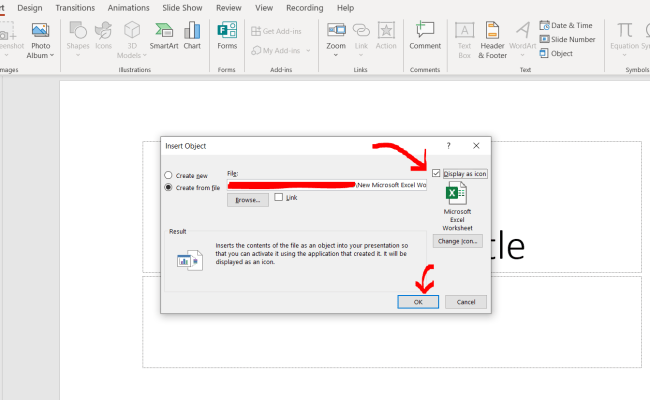Insert Slide Number
650x400 pixels.
coord(568,39)
